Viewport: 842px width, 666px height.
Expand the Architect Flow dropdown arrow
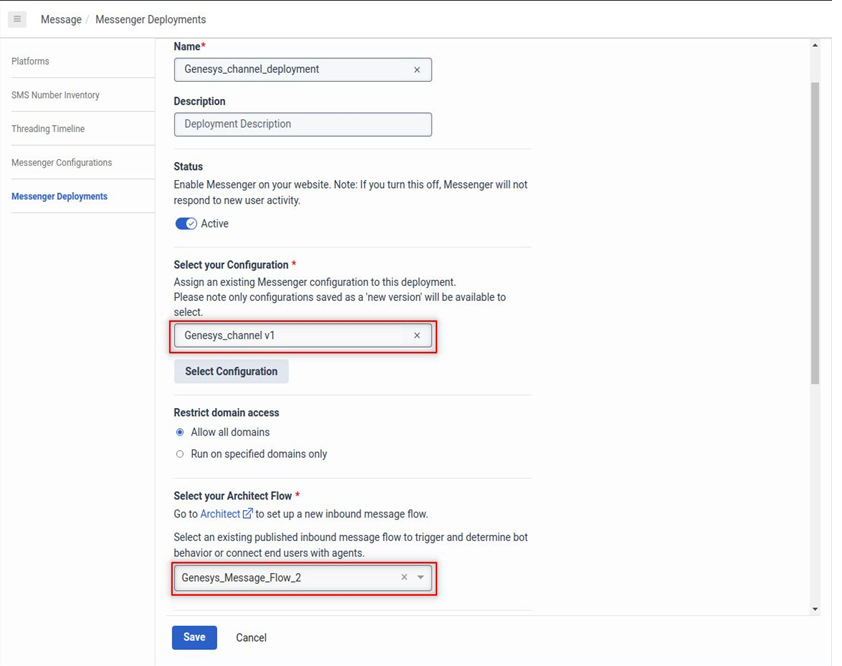421,577
